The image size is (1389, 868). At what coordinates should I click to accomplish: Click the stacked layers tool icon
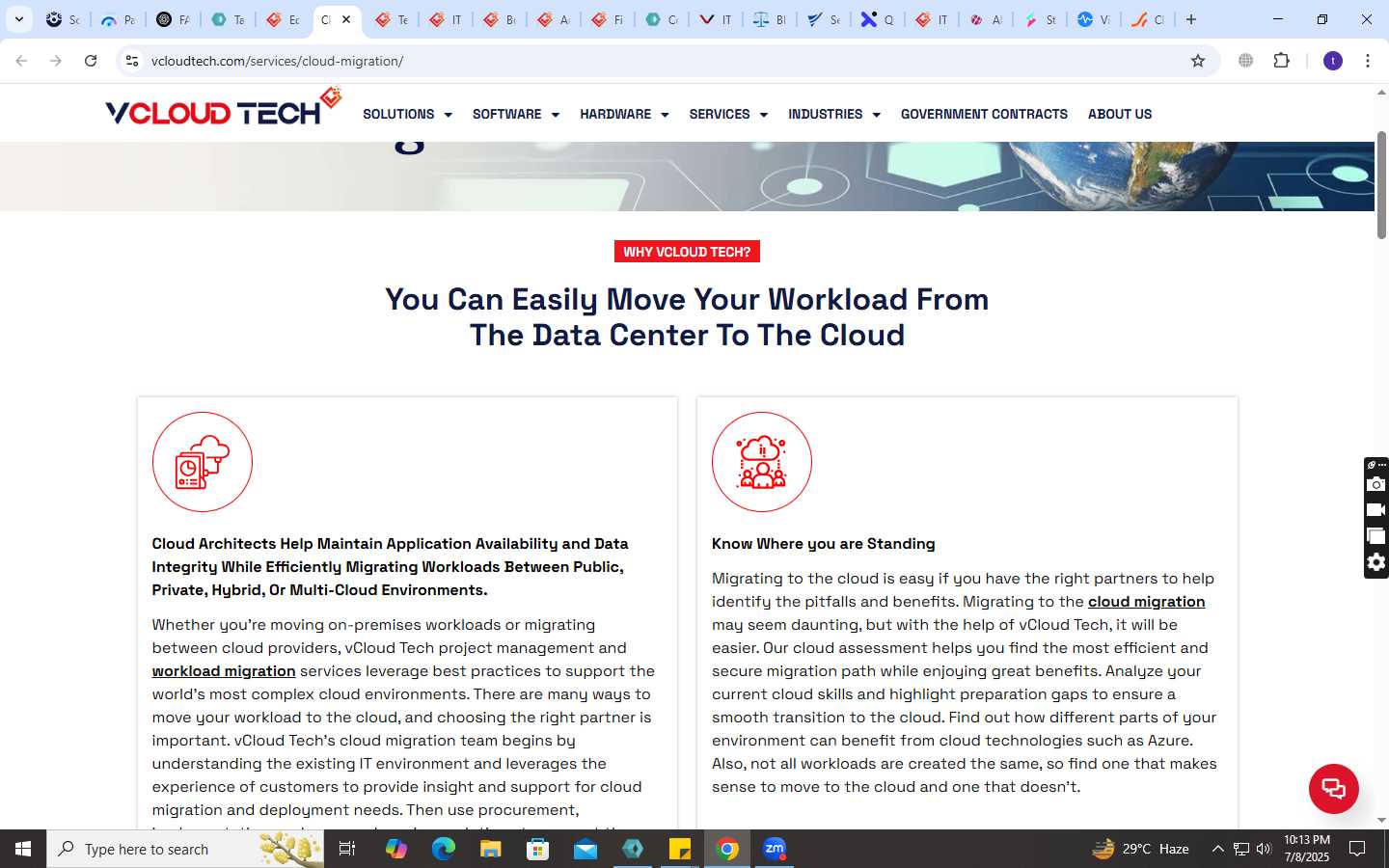(x=1376, y=535)
